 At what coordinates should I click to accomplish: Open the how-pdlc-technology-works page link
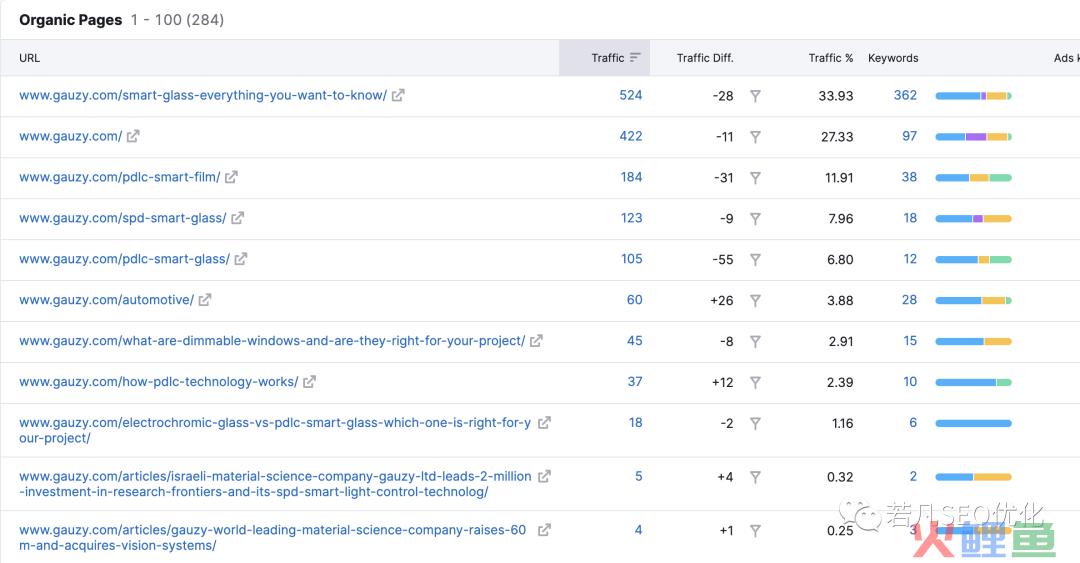[158, 382]
